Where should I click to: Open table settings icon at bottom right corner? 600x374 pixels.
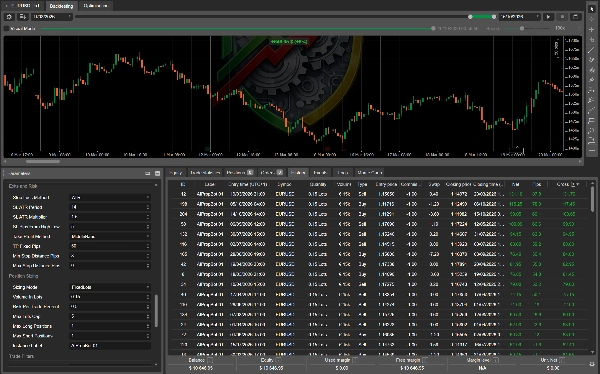pyautogui.click(x=593, y=364)
